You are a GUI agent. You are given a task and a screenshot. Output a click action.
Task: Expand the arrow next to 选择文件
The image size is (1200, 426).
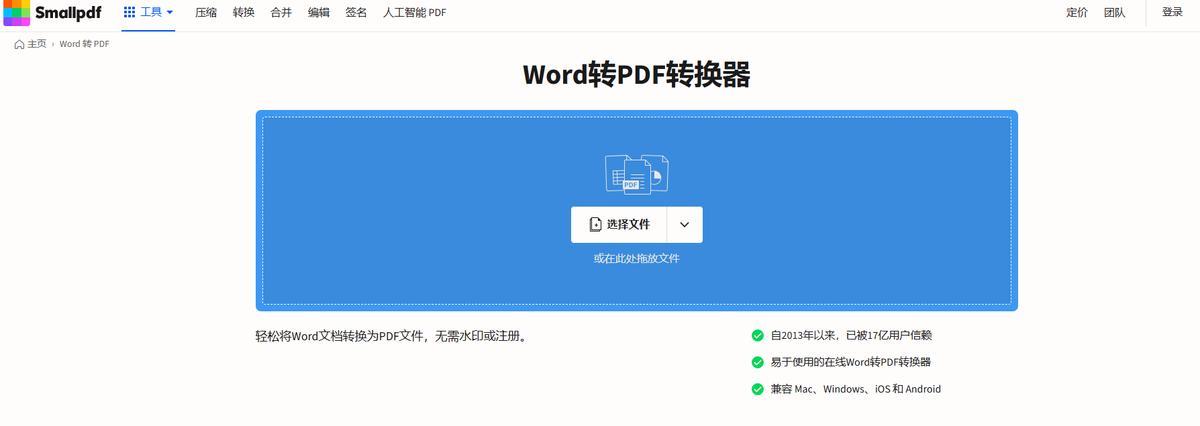[x=684, y=225]
